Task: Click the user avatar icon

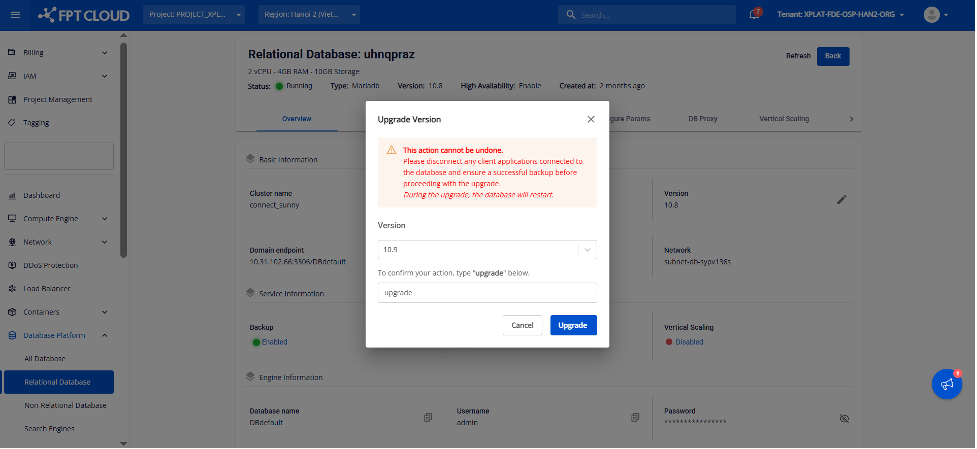Action: point(932,15)
